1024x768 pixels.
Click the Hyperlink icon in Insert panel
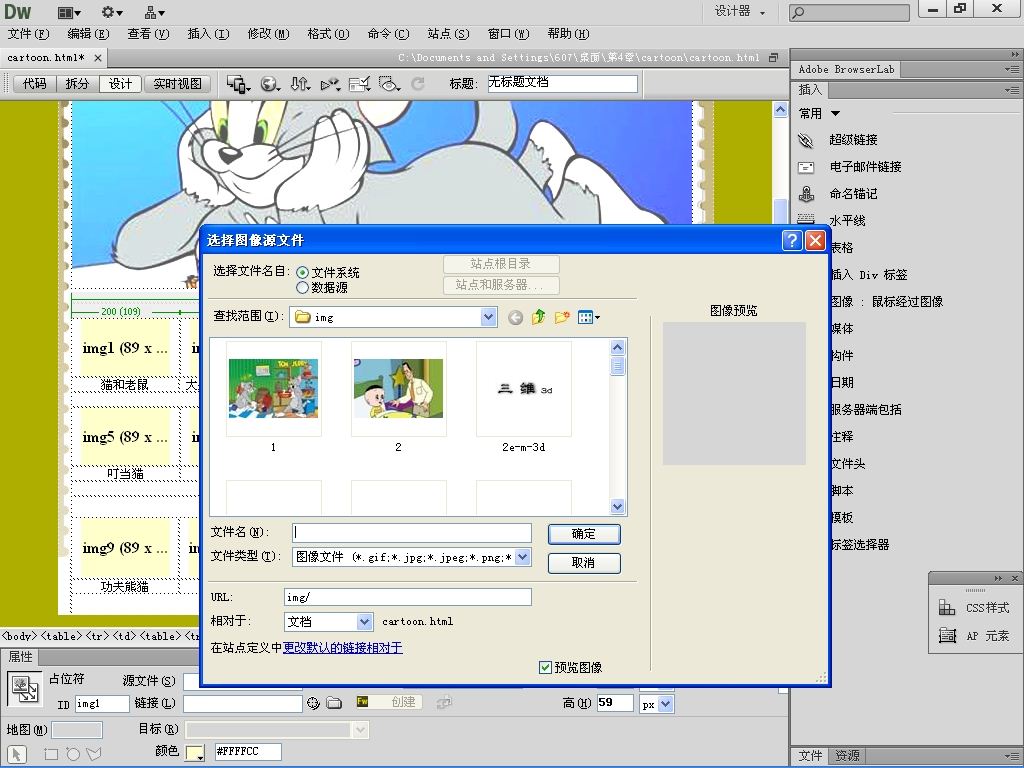pos(807,140)
